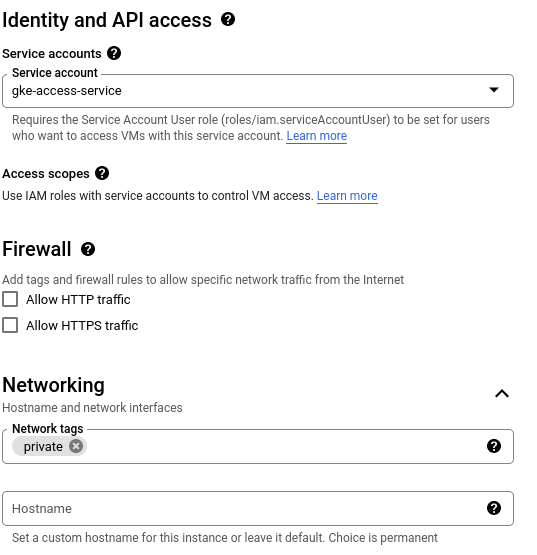Image resolution: width=537 pixels, height=555 pixels.
Task: Open the Firewall help tooltip icon
Action: [x=88, y=249]
